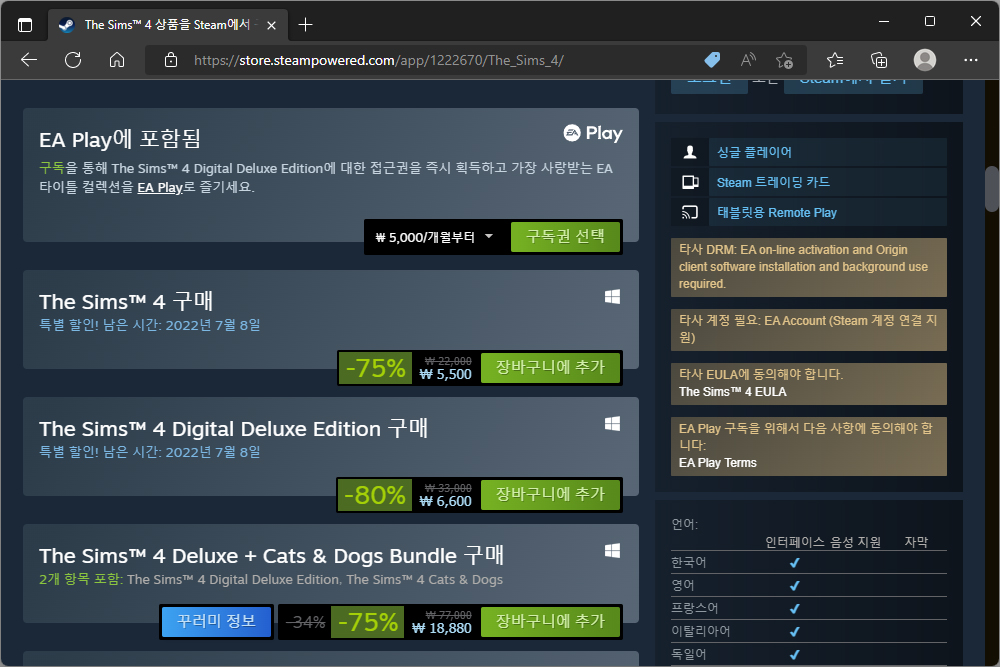Image resolution: width=1000 pixels, height=667 pixels.
Task: Add this page to favorites
Action: point(784,61)
